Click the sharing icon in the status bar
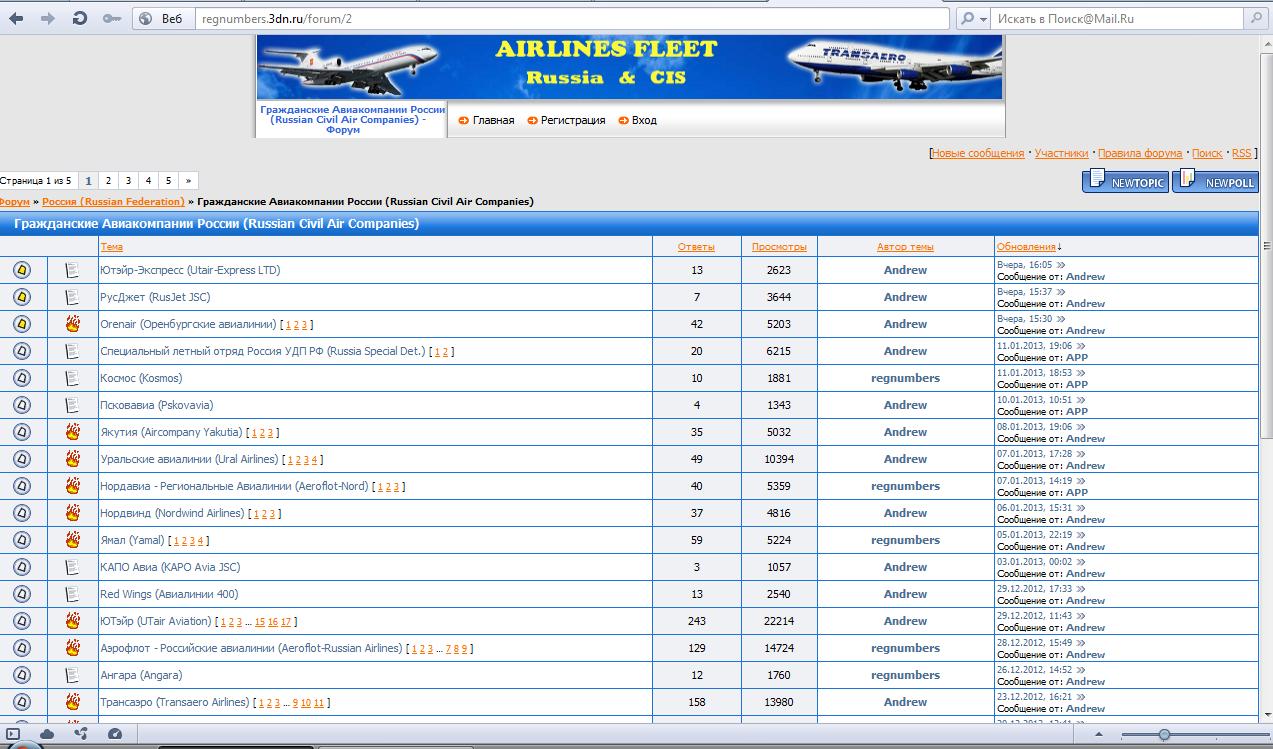Screen dimensions: 1273x749 (80, 734)
